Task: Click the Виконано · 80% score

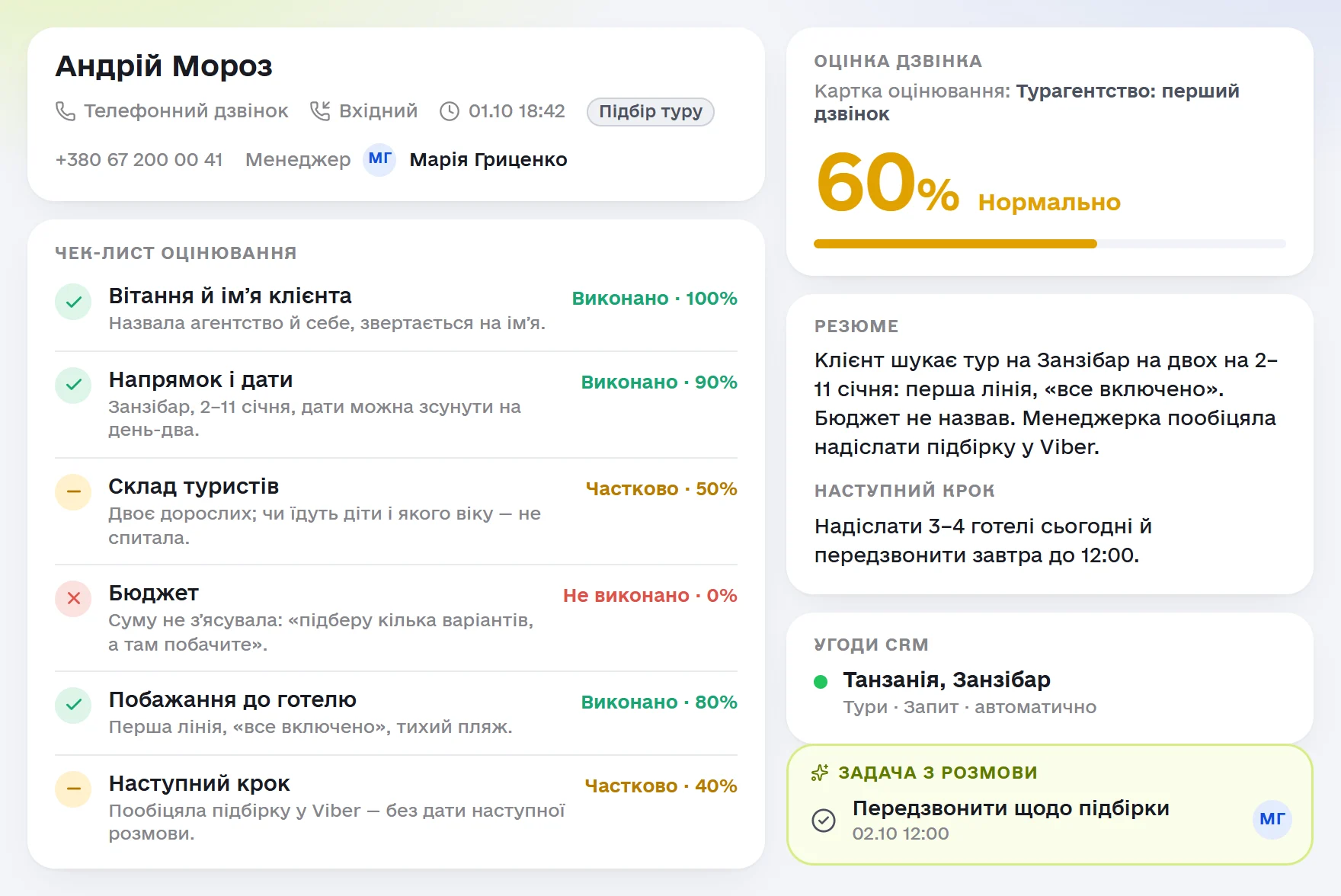Action: point(659,702)
